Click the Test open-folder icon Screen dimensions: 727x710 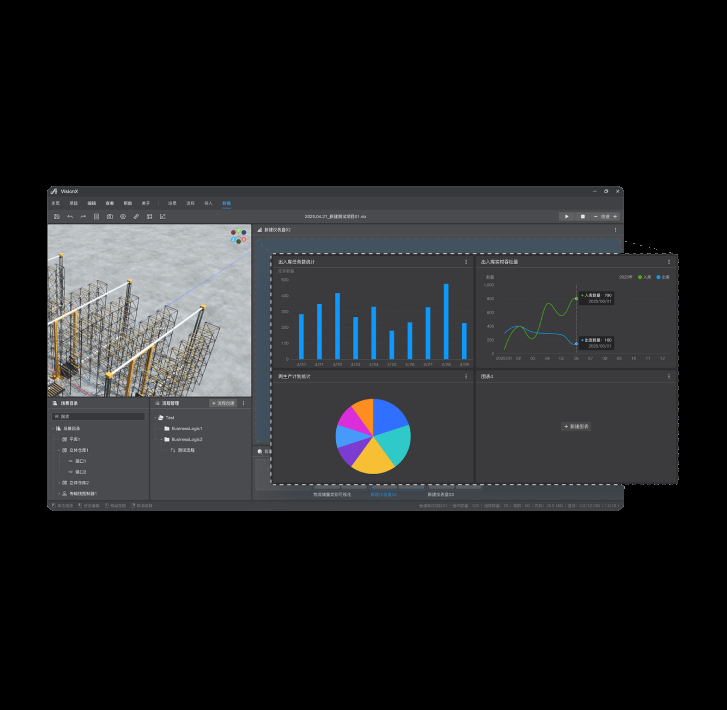pos(161,417)
